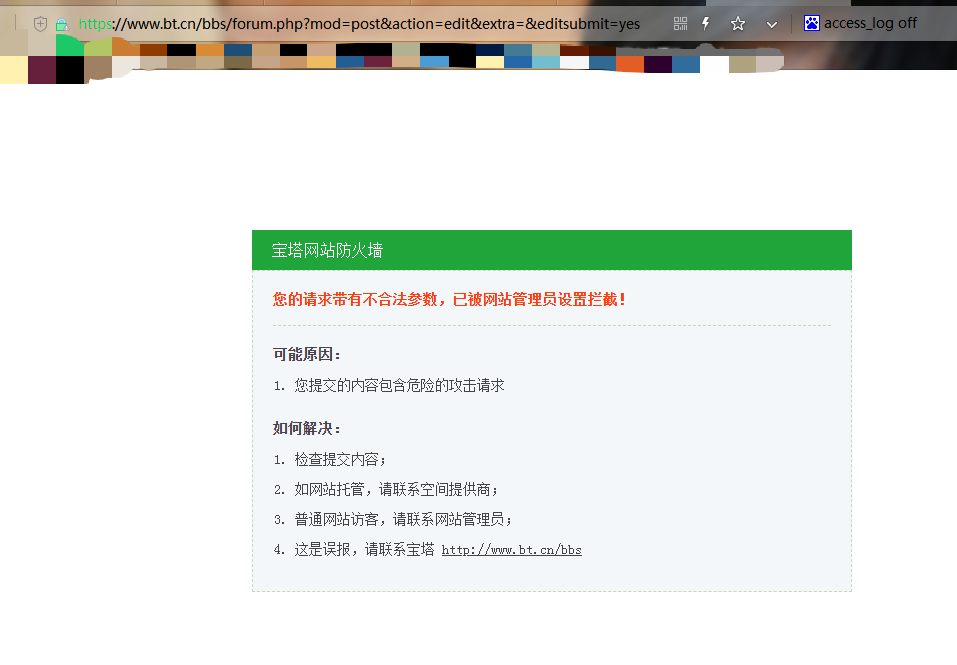Select the bt.cn forum URL in address bar
957x665 pixels.
coord(359,24)
